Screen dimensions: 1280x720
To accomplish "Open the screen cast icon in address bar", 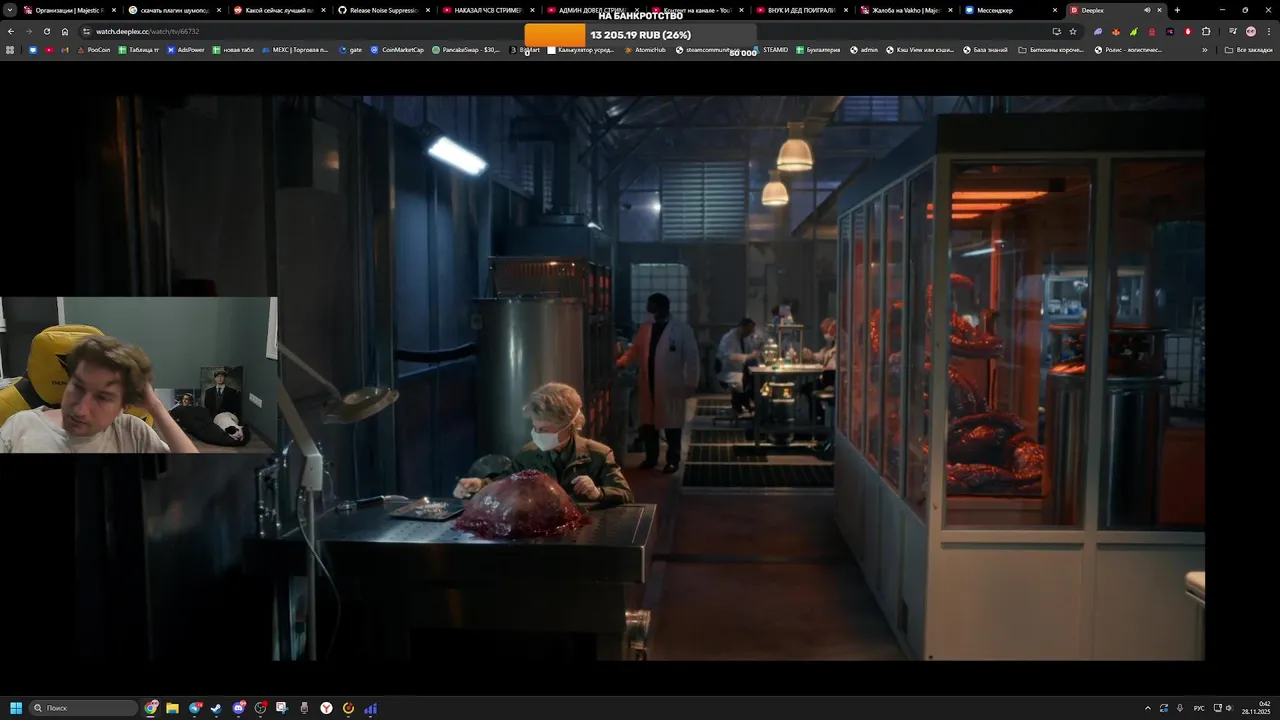I will click(1056, 31).
